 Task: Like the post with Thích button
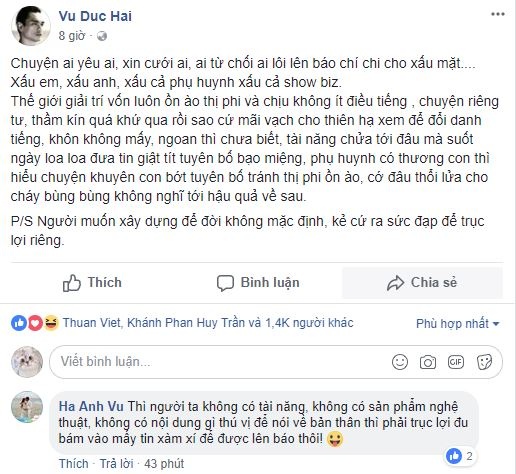pyautogui.click(x=92, y=283)
